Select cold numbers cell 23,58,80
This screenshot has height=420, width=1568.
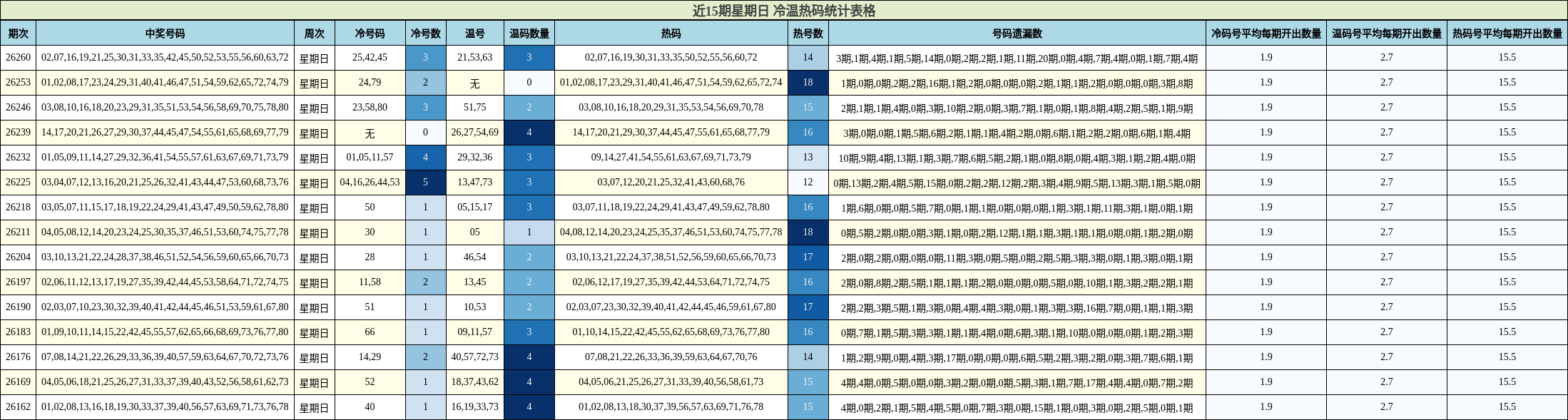[x=370, y=108]
